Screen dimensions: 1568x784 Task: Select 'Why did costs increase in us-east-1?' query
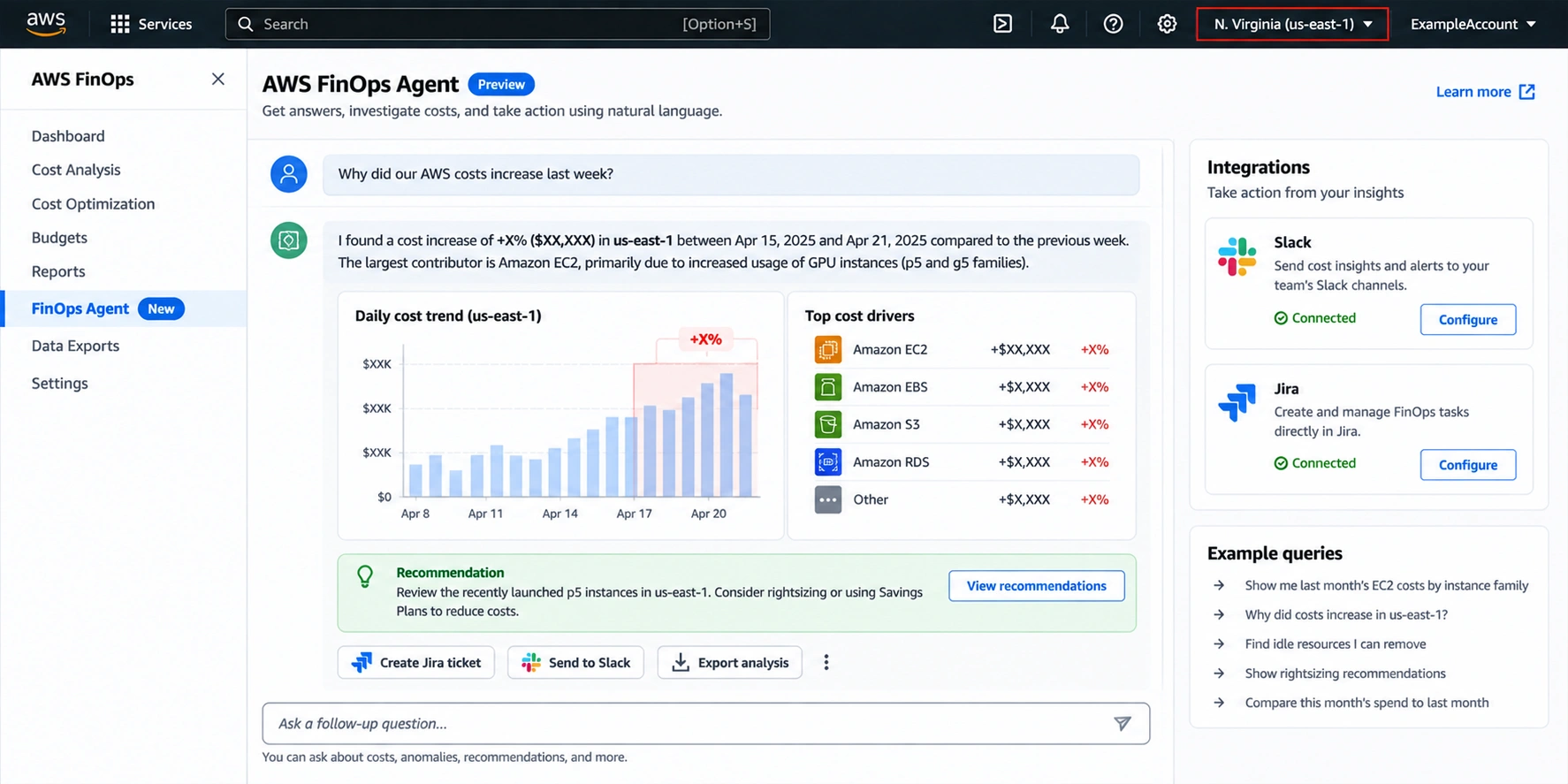[x=1346, y=614]
